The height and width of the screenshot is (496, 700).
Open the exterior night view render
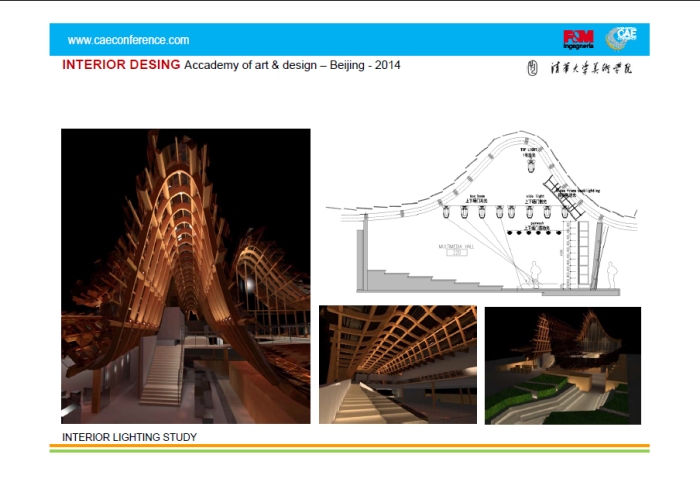click(562, 364)
